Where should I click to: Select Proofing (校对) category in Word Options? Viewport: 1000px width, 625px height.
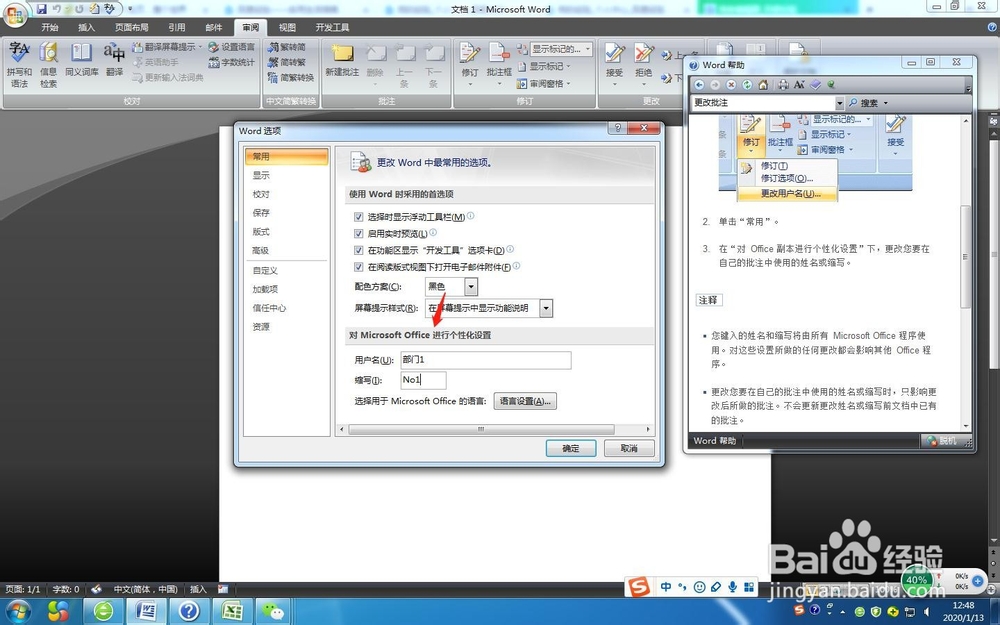[286, 194]
